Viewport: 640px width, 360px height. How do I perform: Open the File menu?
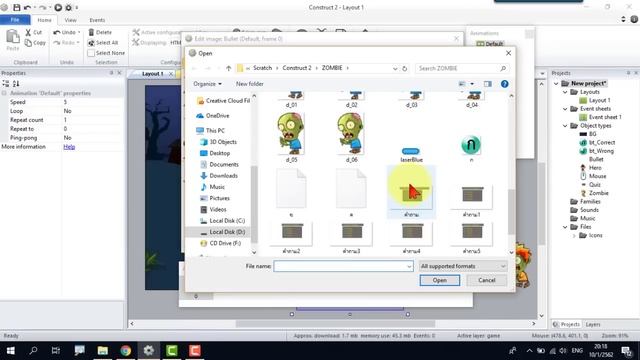[x=15, y=20]
